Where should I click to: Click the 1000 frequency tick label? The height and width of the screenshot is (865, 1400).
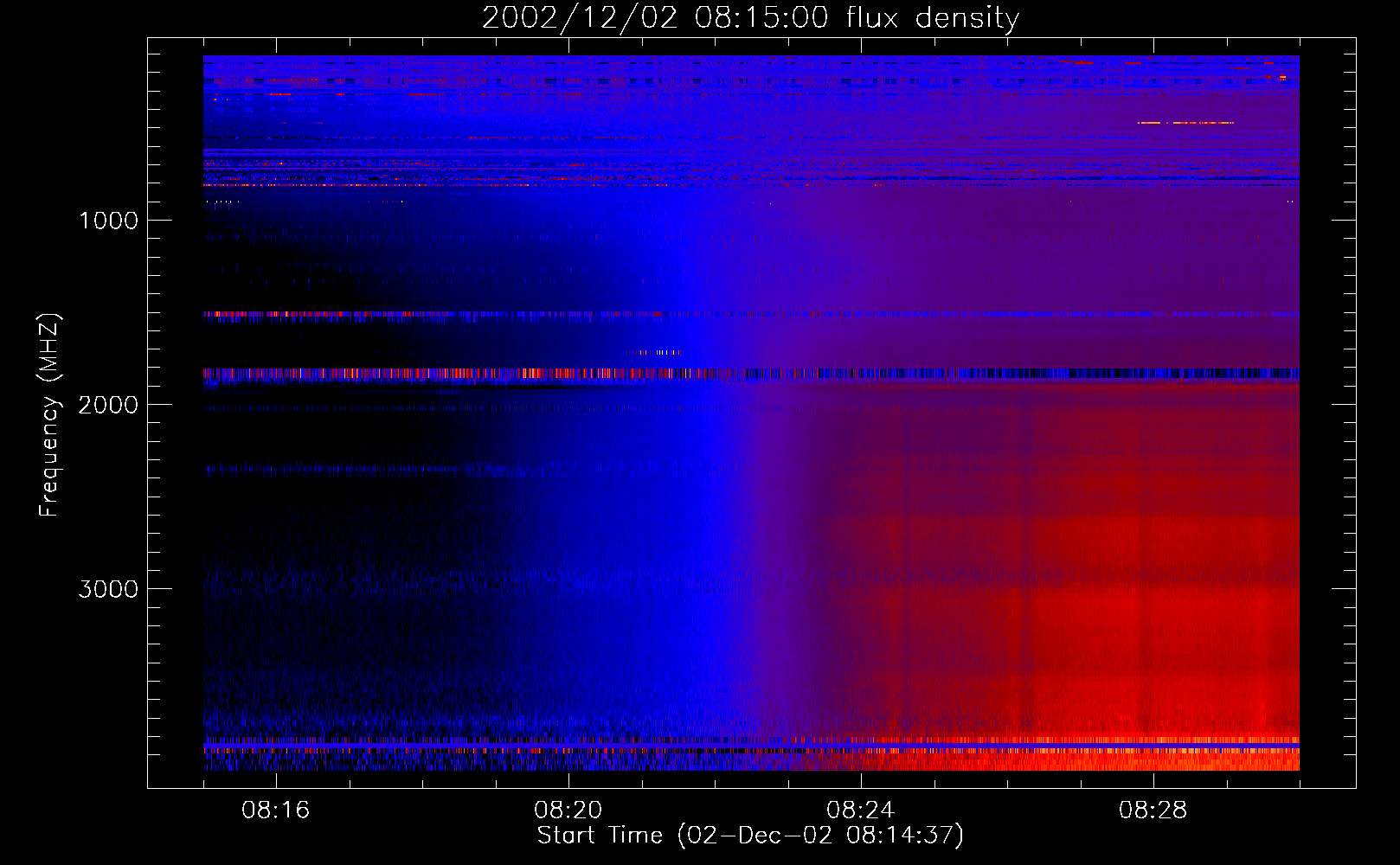pyautogui.click(x=108, y=221)
